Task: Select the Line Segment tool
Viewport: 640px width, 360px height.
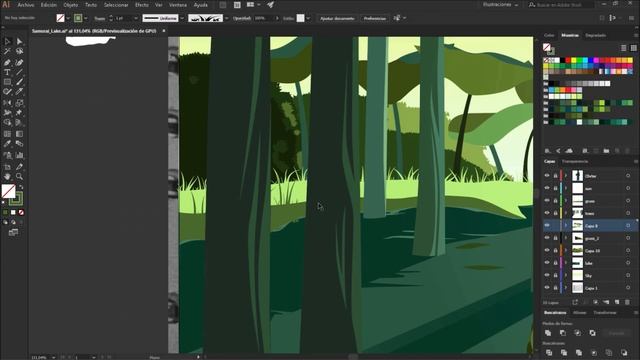Action: (19, 72)
